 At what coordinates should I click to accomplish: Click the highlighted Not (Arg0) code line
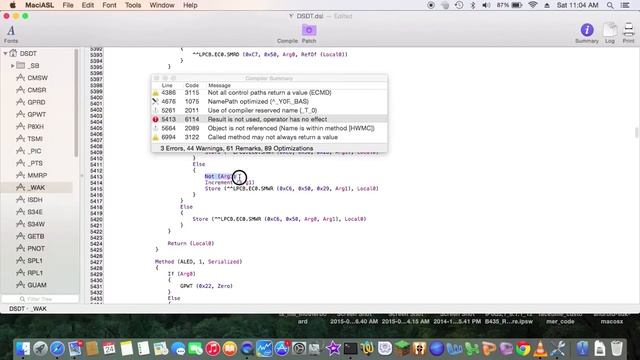click(x=221, y=176)
